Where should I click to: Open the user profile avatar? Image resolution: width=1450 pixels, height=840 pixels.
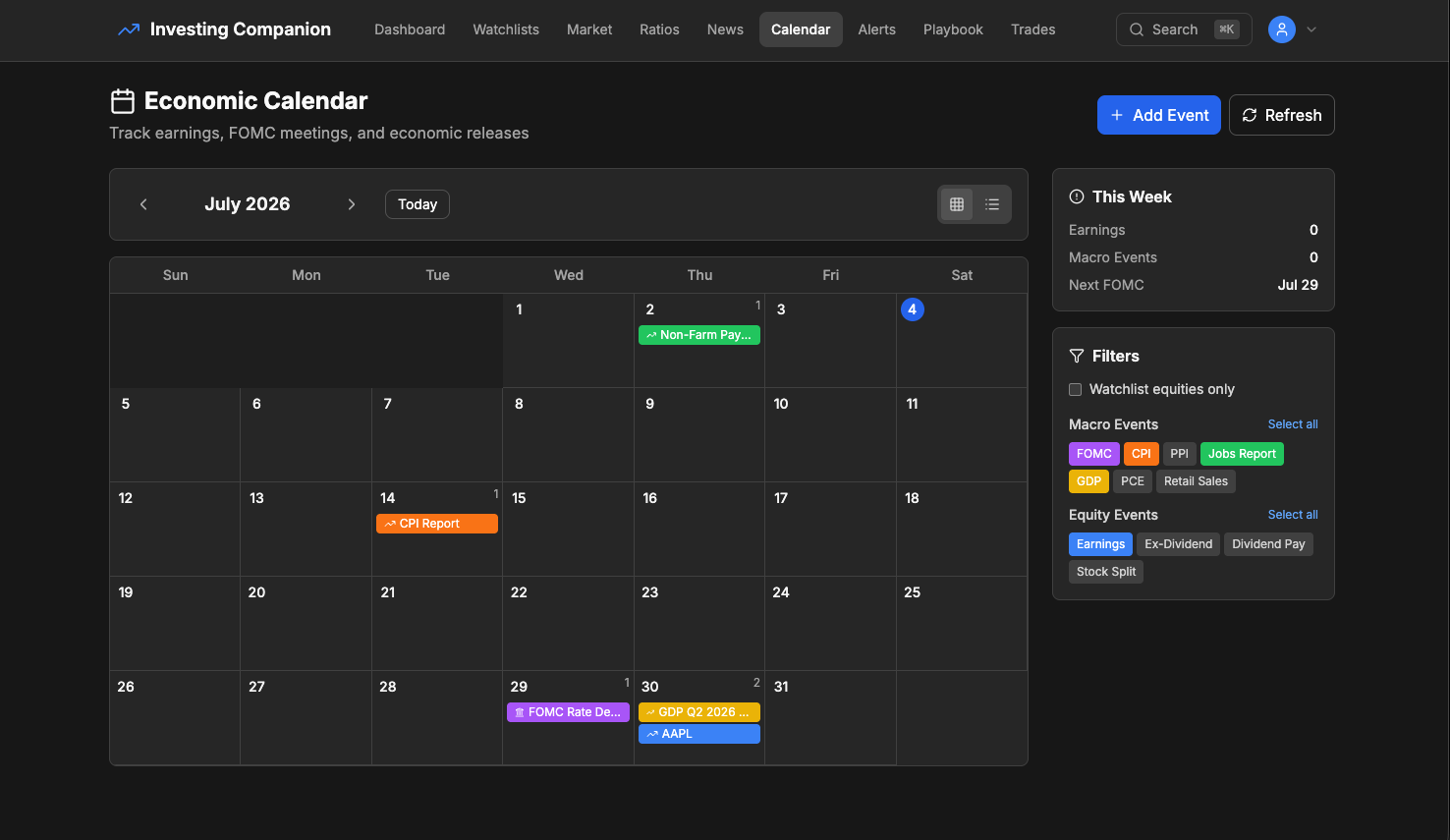pos(1282,29)
